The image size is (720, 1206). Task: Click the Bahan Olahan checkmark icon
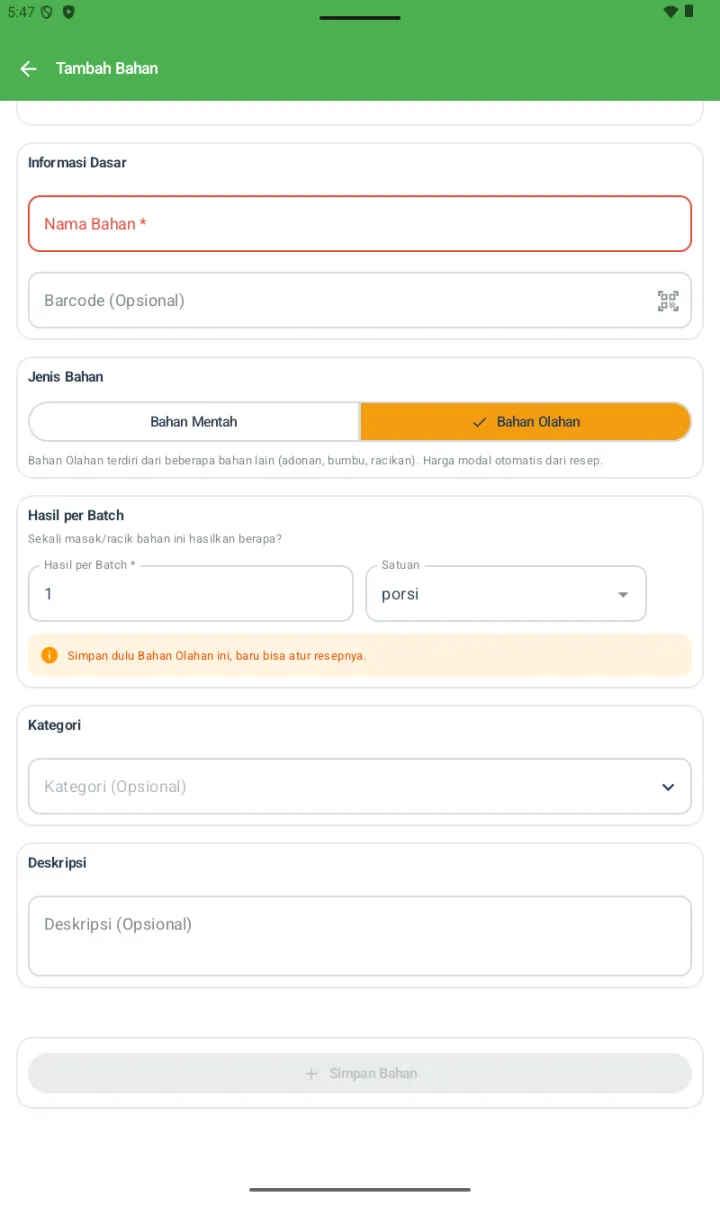click(x=479, y=422)
